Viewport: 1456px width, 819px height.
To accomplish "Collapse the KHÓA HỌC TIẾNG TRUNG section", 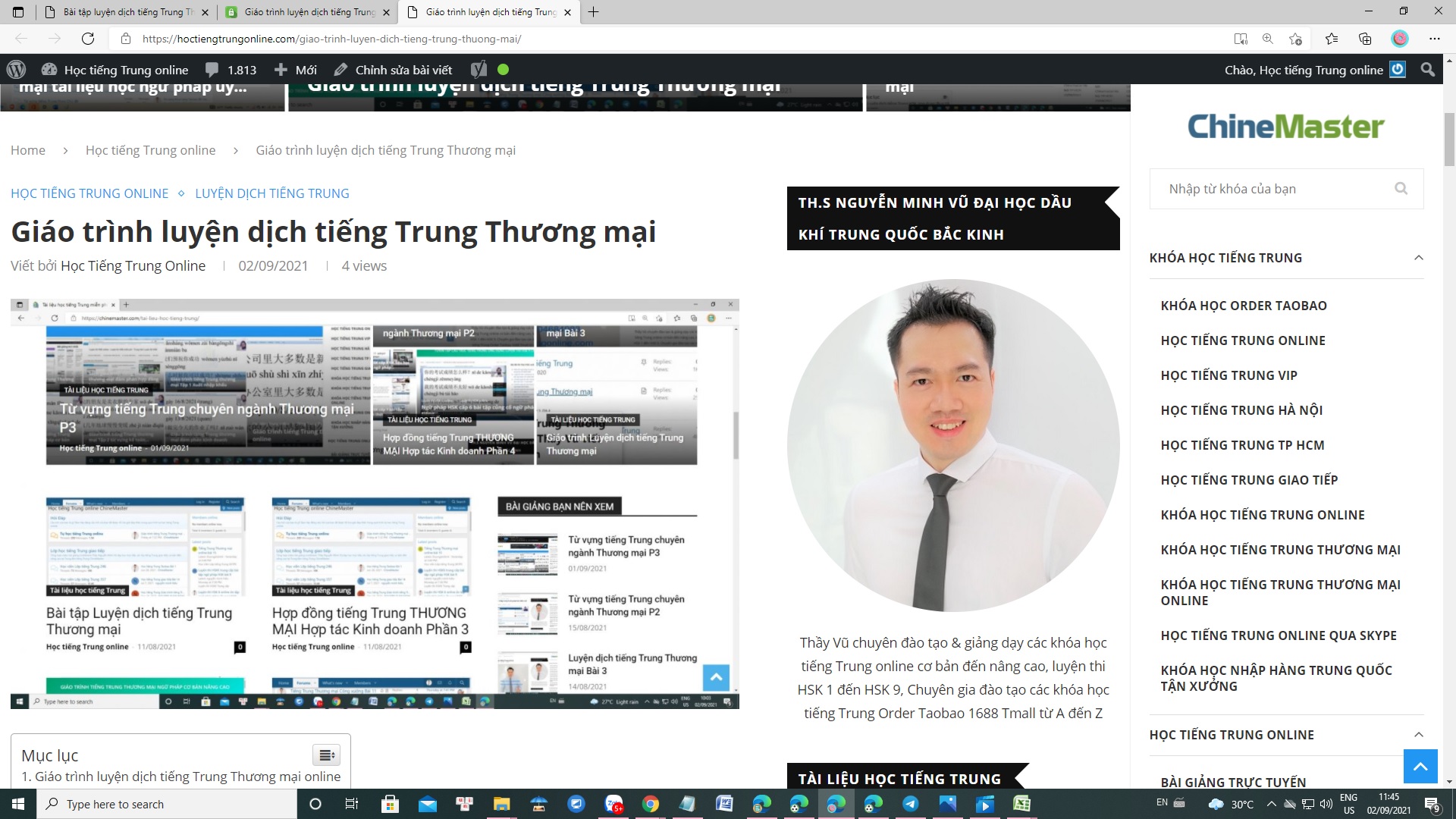I will [1418, 258].
